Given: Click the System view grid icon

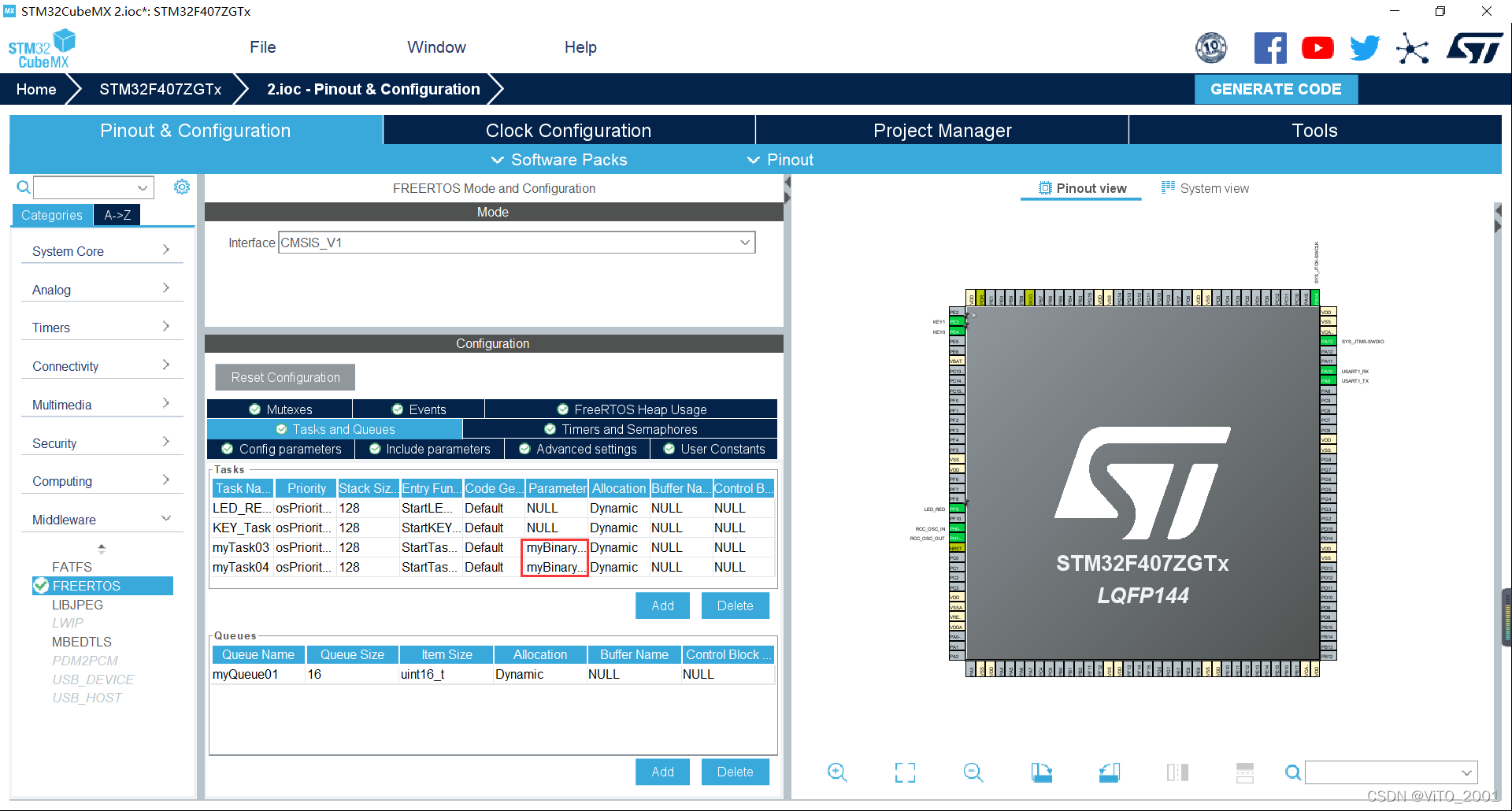Looking at the screenshot, I should point(1168,187).
